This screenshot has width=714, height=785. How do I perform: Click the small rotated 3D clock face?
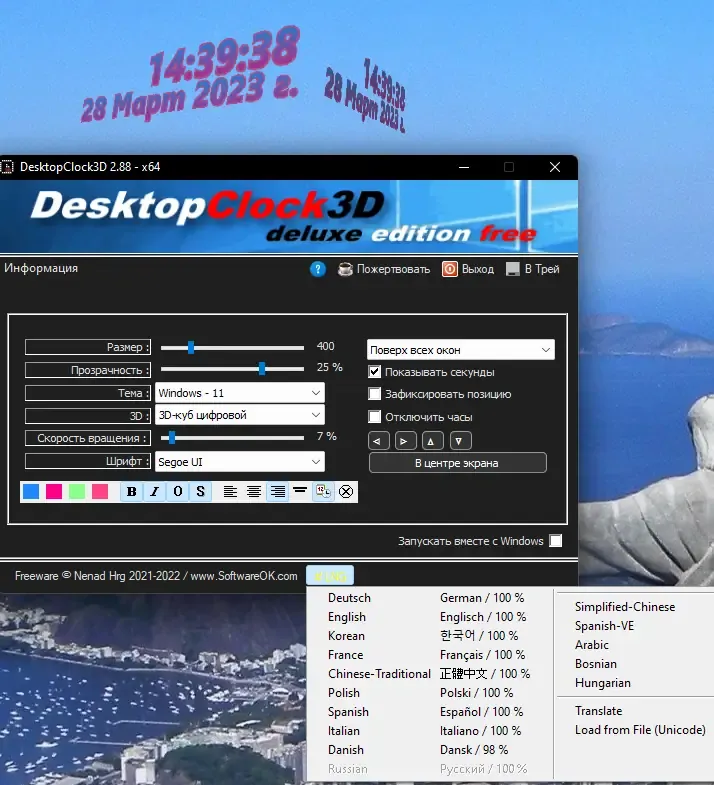(366, 95)
